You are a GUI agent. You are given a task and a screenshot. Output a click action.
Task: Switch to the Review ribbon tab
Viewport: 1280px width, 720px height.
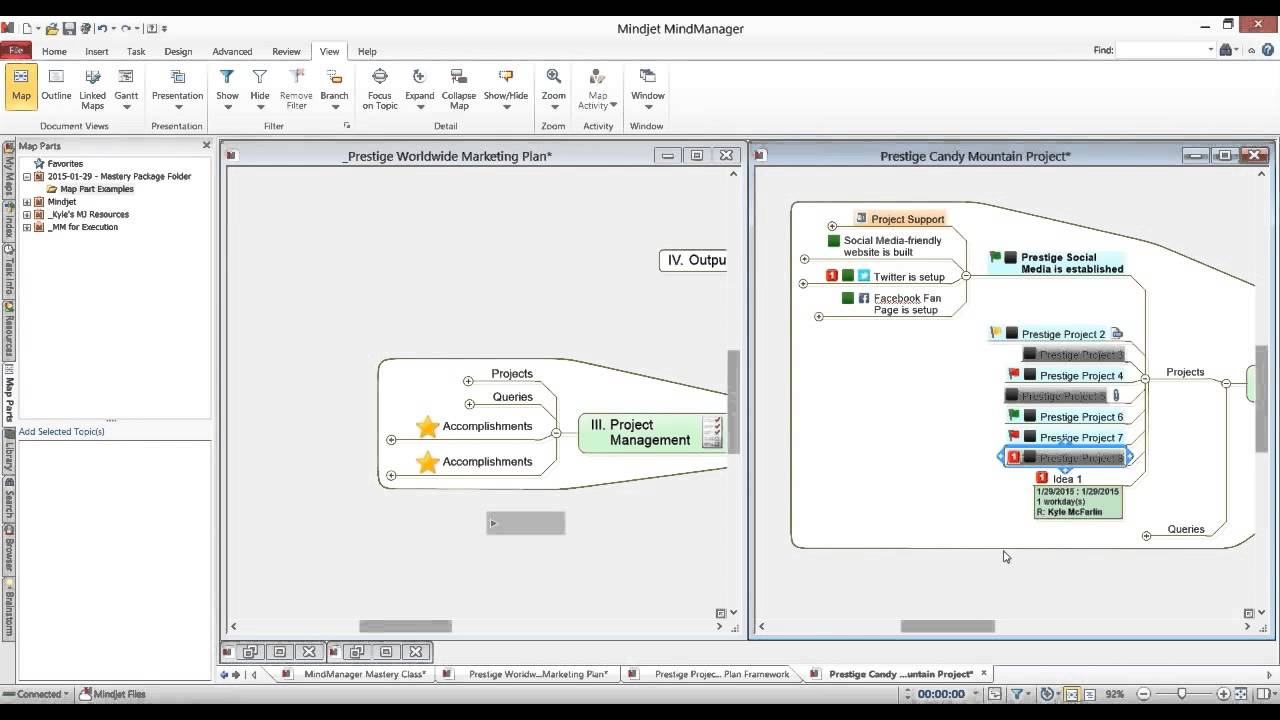(x=286, y=51)
